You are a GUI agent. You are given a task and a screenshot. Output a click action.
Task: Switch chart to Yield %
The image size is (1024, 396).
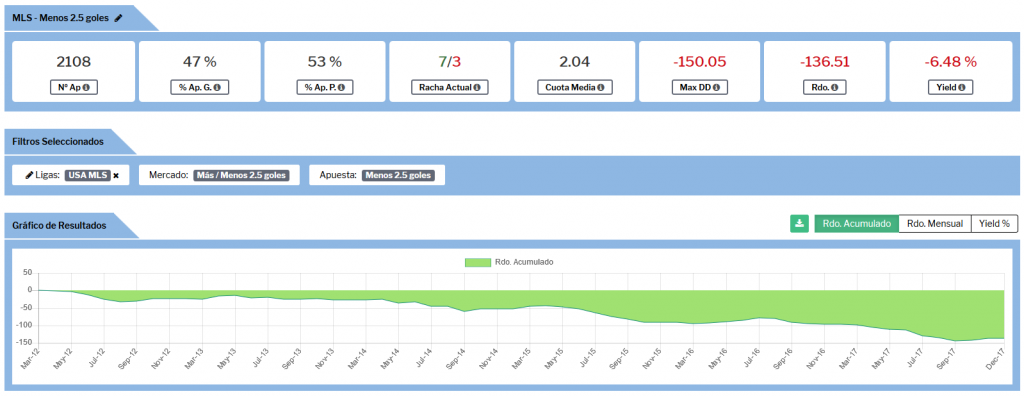(x=994, y=223)
